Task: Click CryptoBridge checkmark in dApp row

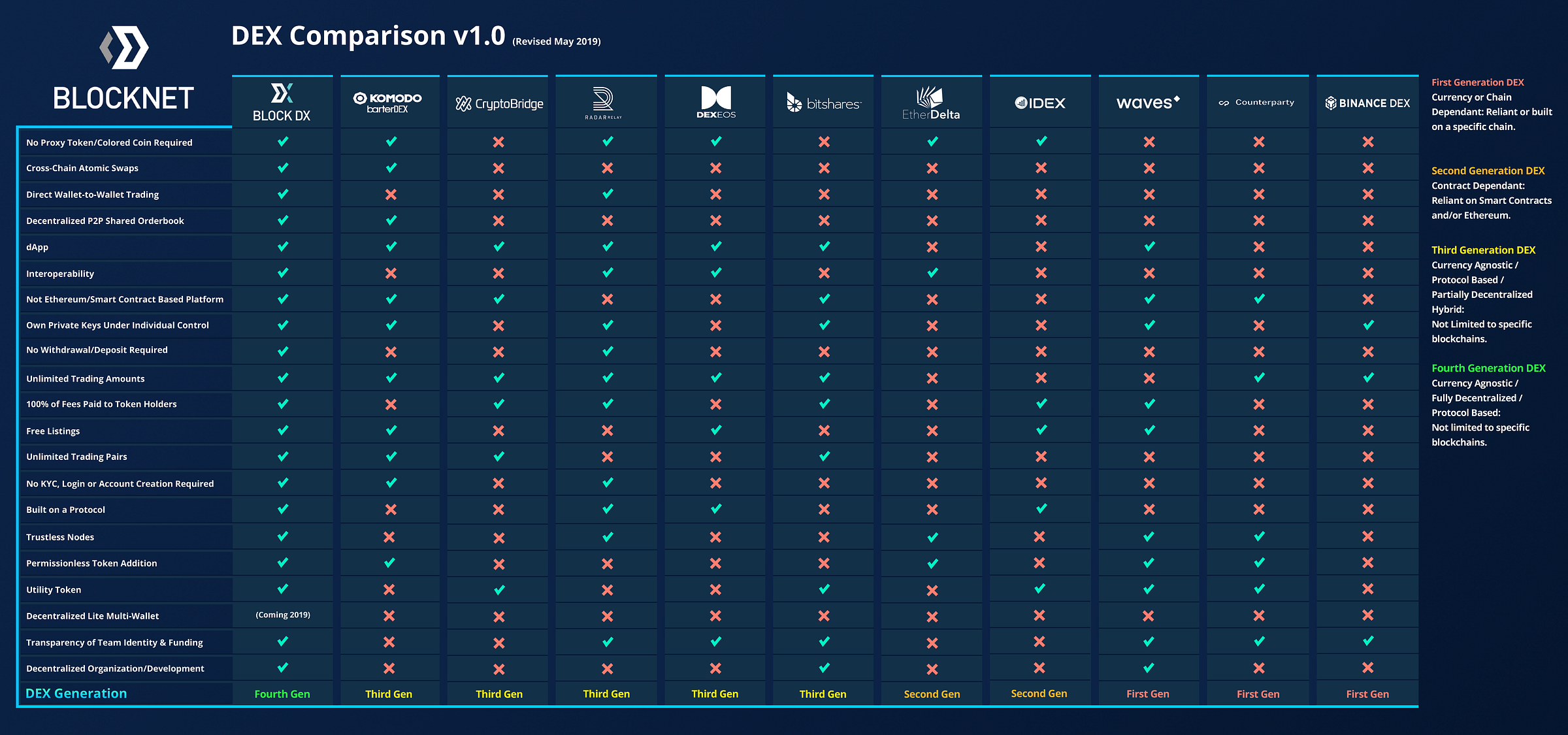Action: tap(499, 246)
